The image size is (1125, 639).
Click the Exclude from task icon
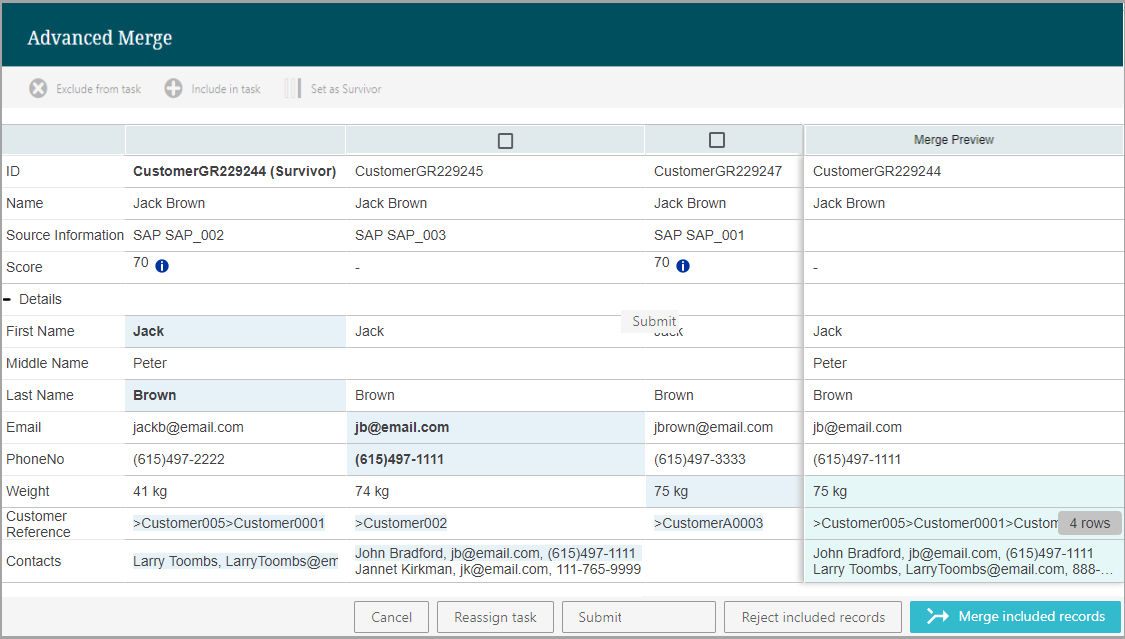38,89
